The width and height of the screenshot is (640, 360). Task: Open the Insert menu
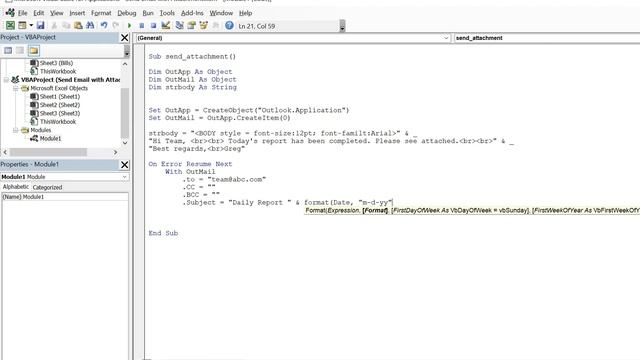point(77,13)
